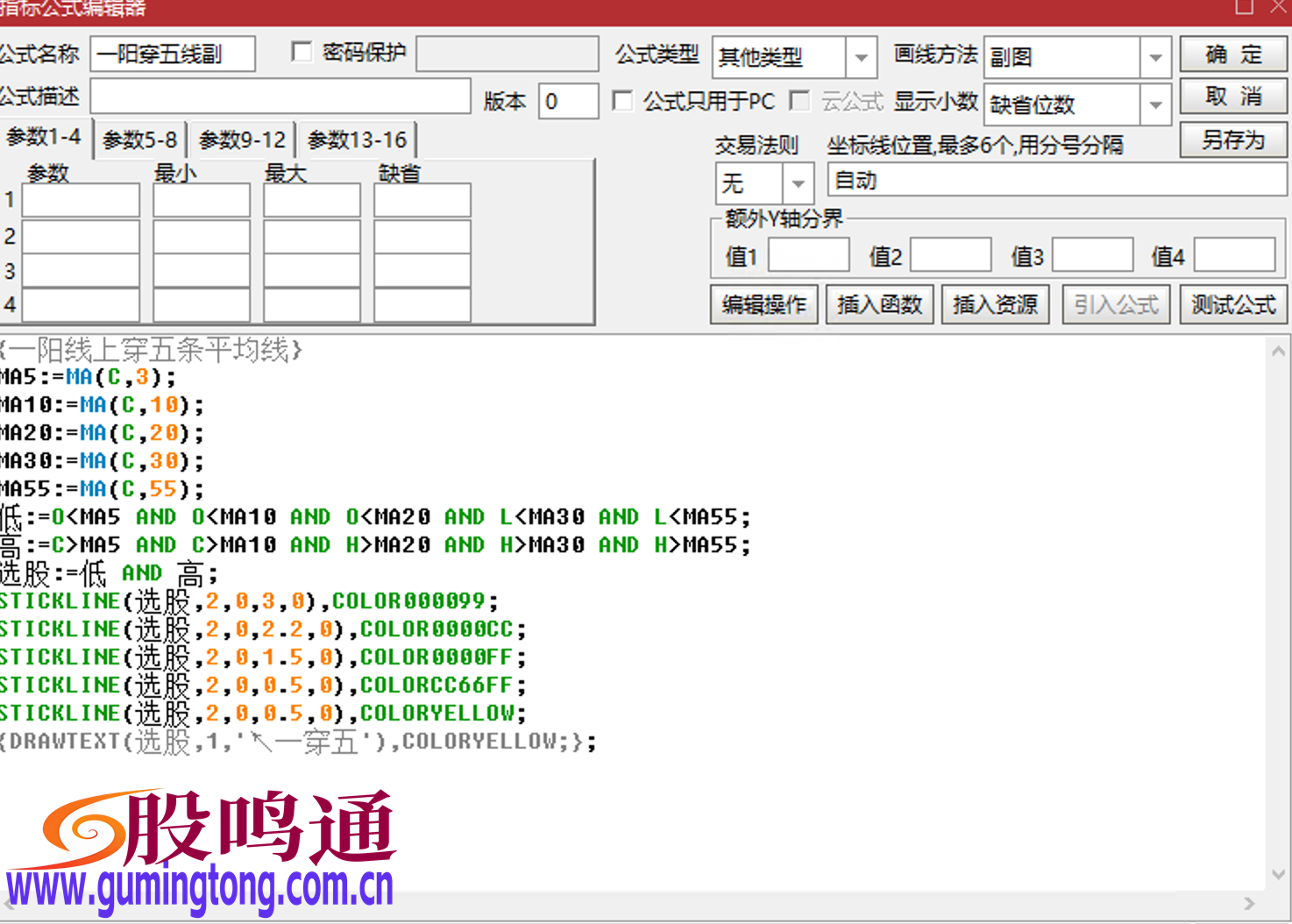
Task: Click 测试公式 to test the formula
Action: [1232, 304]
